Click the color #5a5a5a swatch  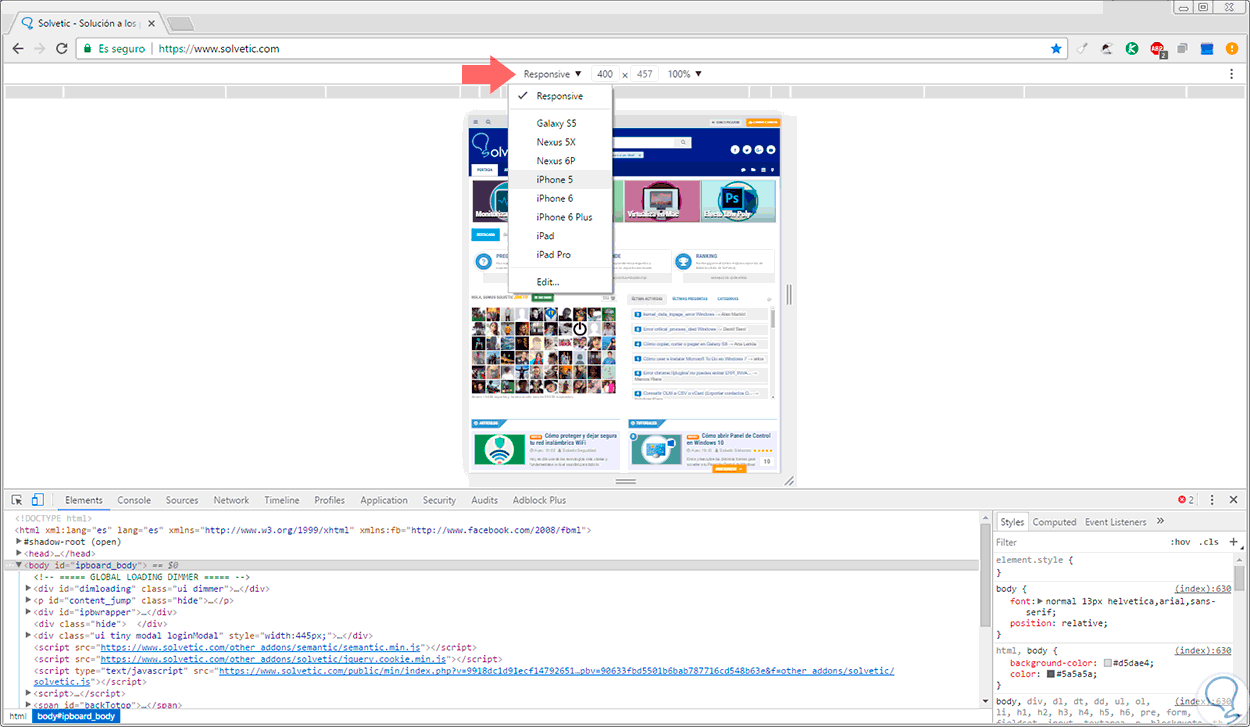[1051, 674]
